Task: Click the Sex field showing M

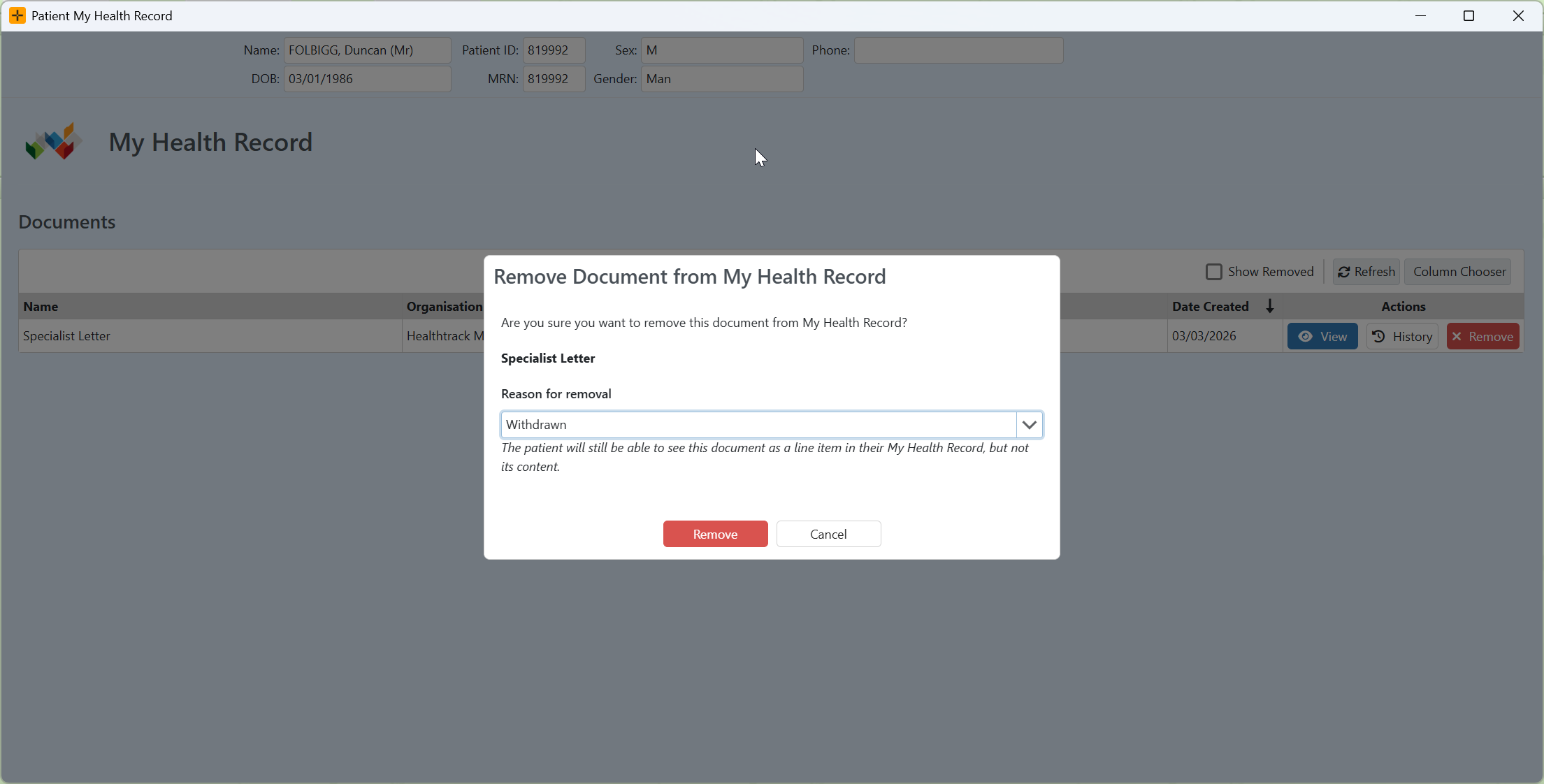Action: (722, 50)
